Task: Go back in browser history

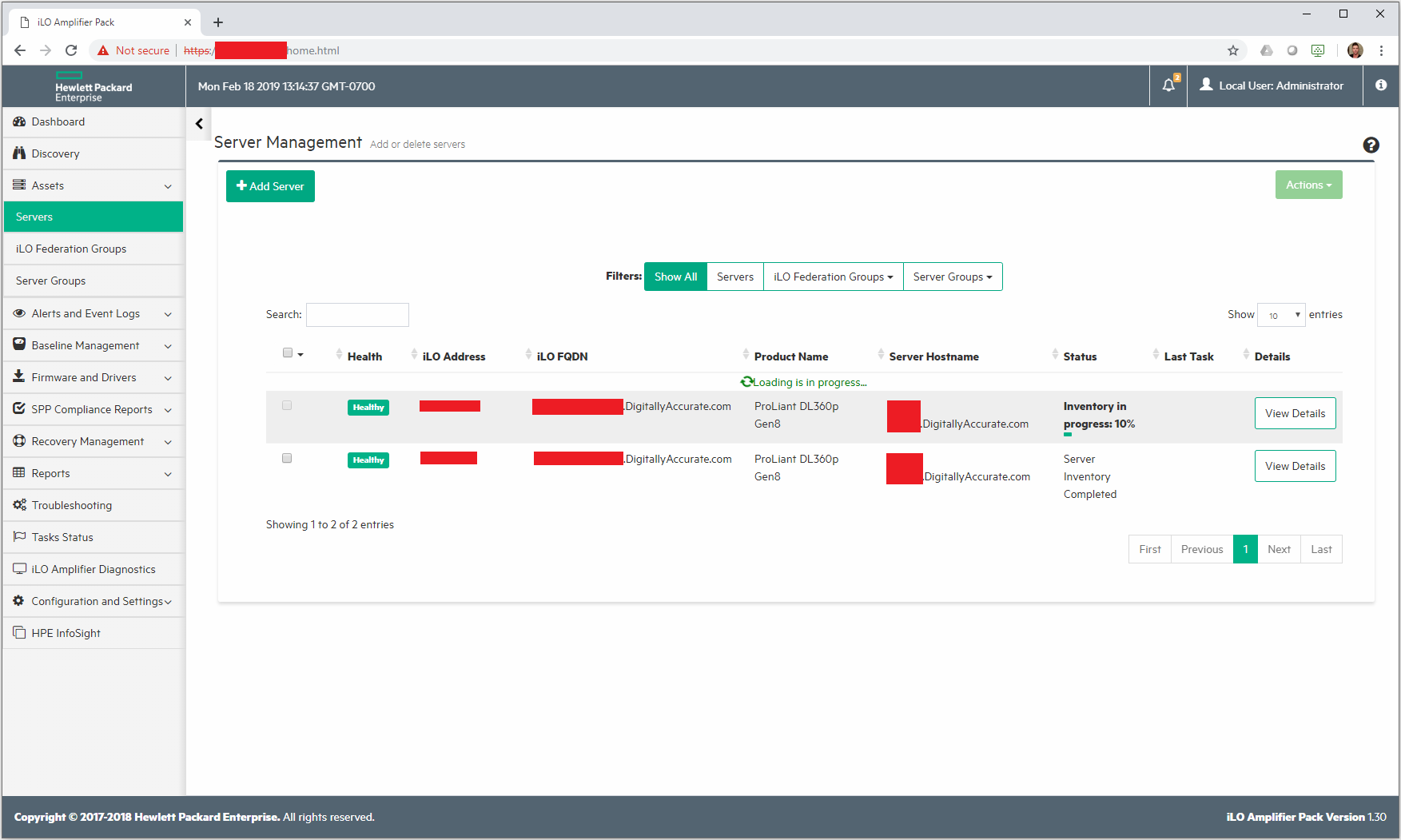Action: (20, 50)
